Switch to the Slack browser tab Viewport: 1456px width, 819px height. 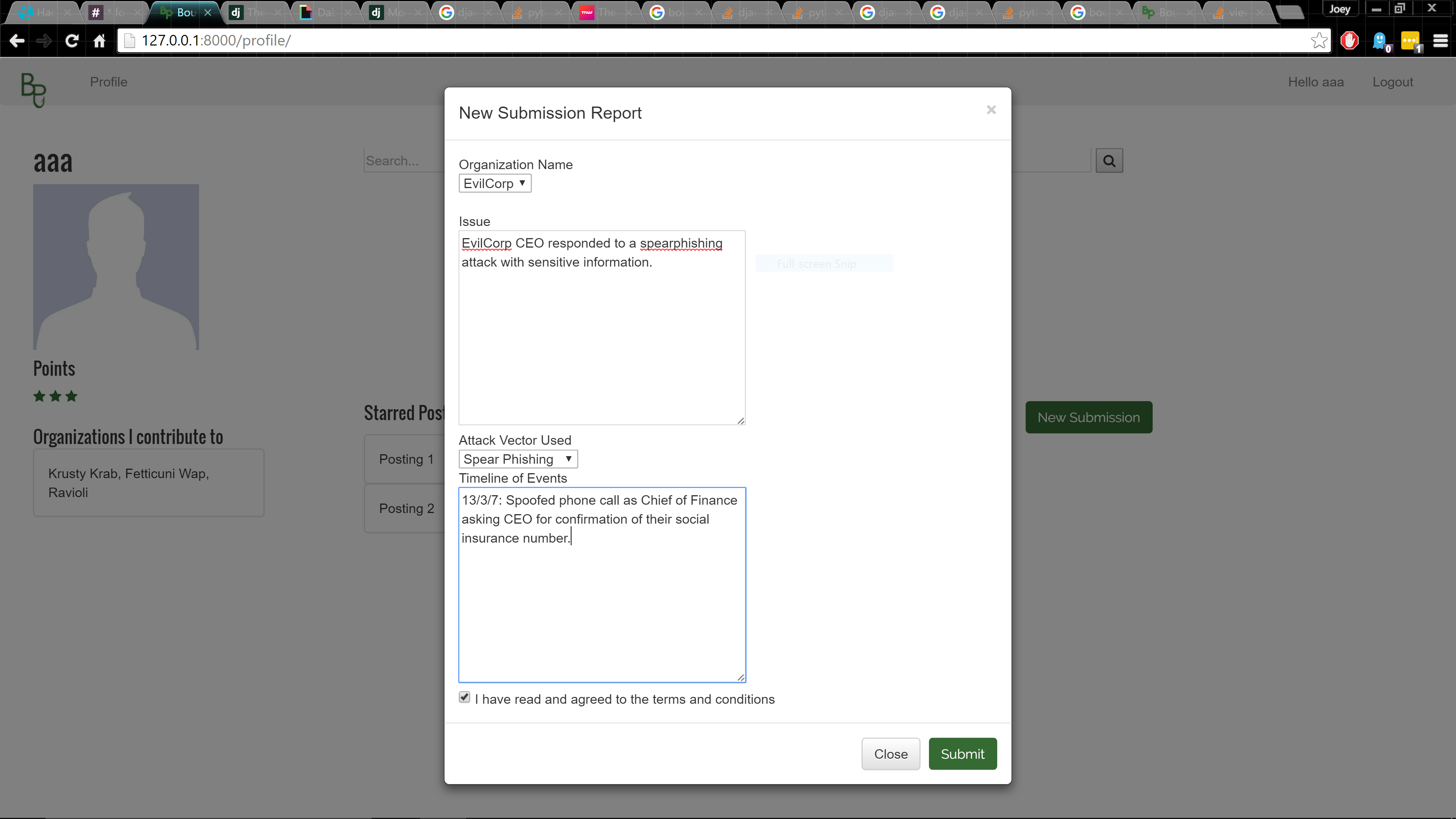pos(113,12)
